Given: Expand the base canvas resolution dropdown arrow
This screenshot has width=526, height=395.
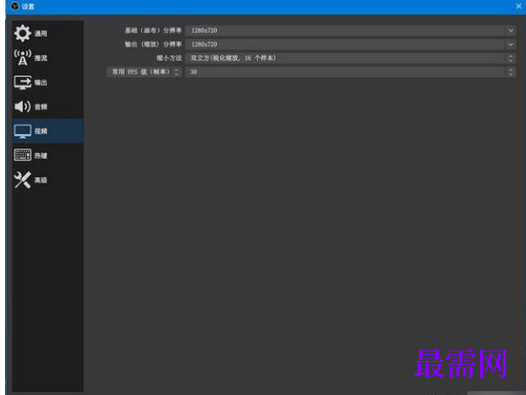Looking at the screenshot, I should 511,31.
